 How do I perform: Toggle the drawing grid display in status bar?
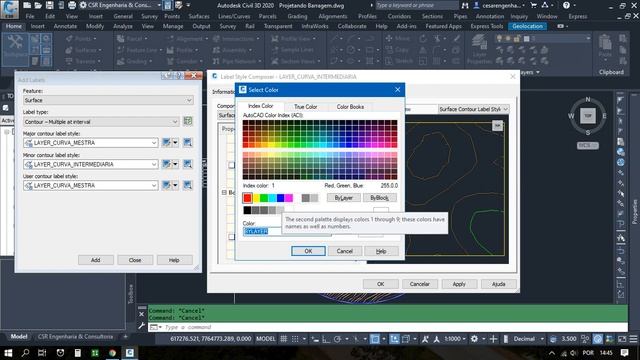click(x=284, y=339)
